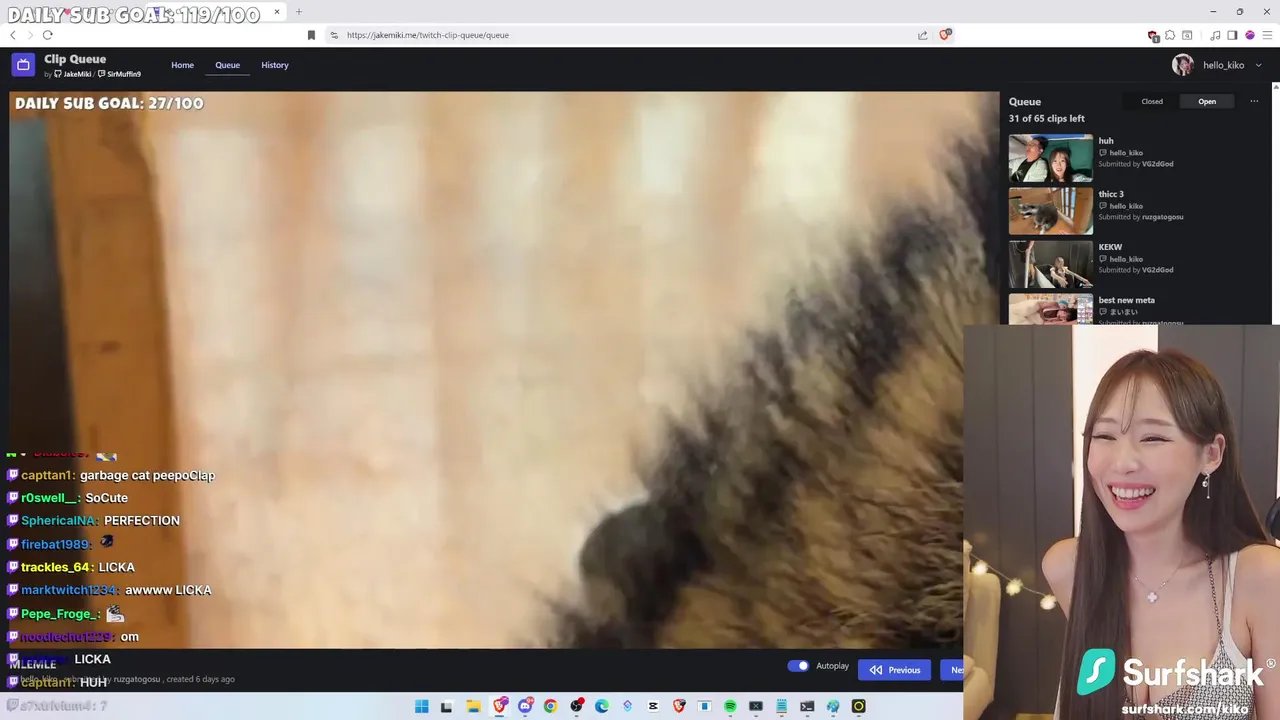Open Google Chrome from the taskbar

[550, 706]
